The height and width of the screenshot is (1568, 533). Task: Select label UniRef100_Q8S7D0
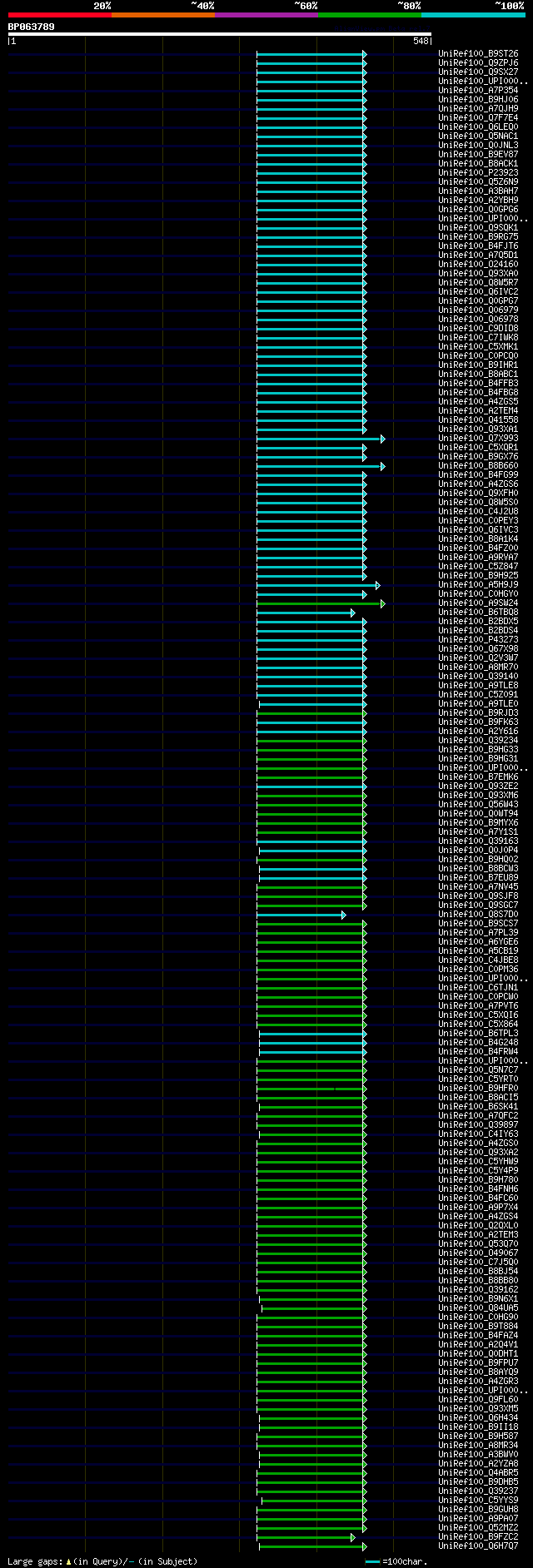(478, 915)
